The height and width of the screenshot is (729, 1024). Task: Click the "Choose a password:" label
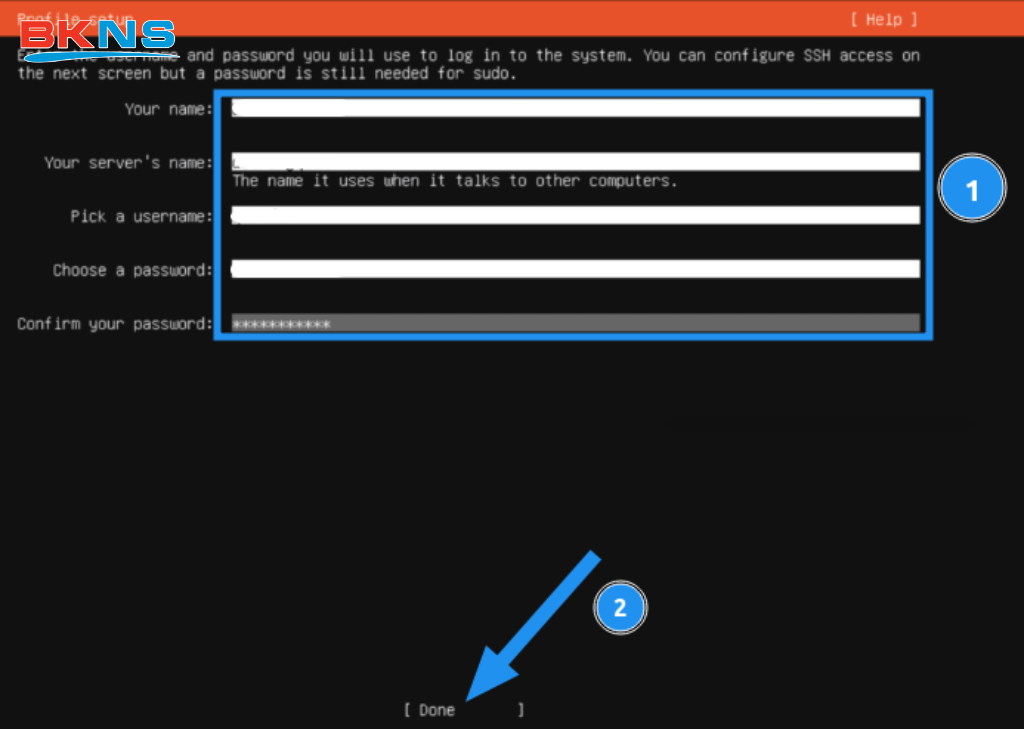[132, 270]
